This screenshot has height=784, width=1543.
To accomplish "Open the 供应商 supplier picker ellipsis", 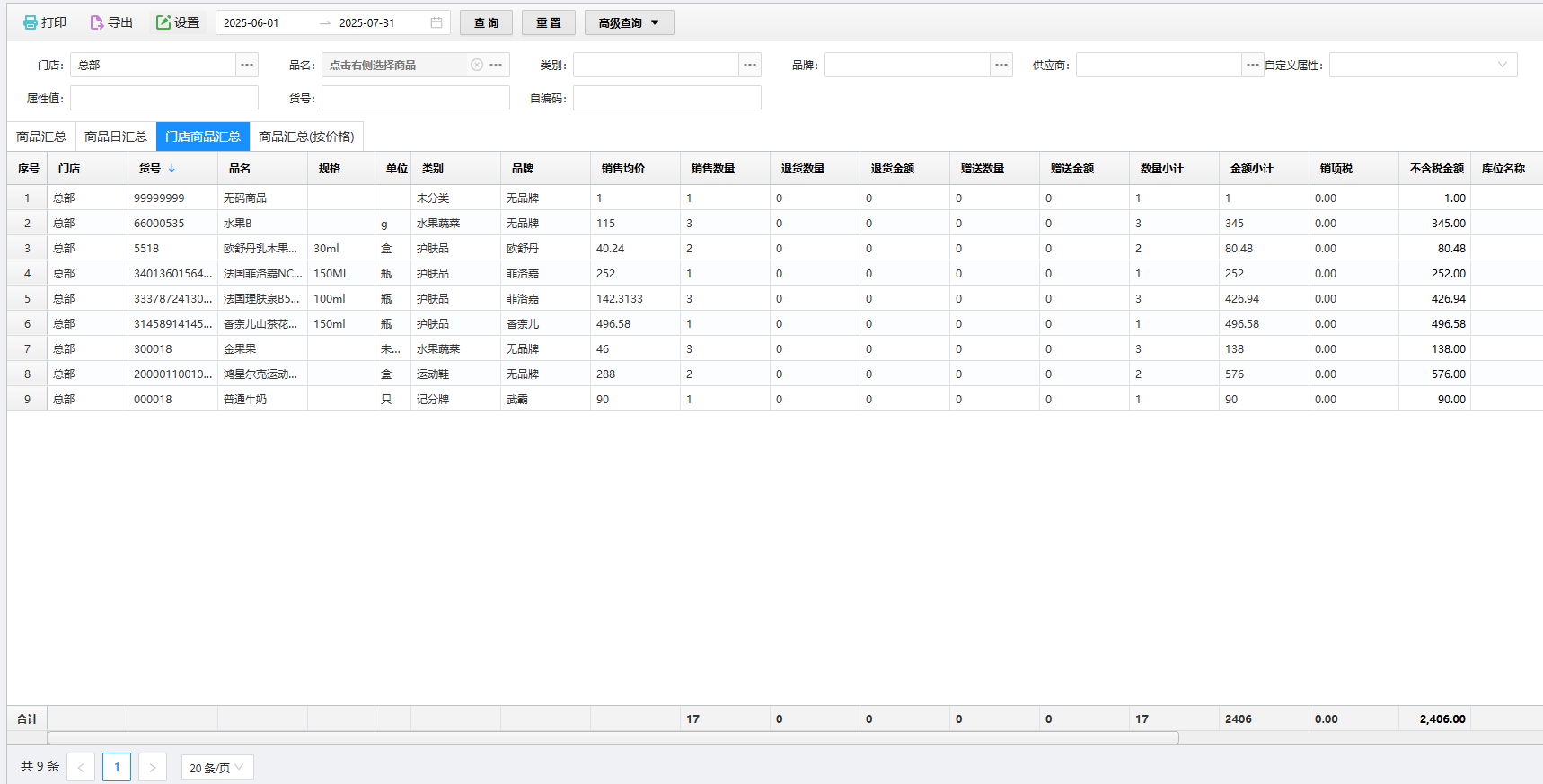I will coord(1253,65).
